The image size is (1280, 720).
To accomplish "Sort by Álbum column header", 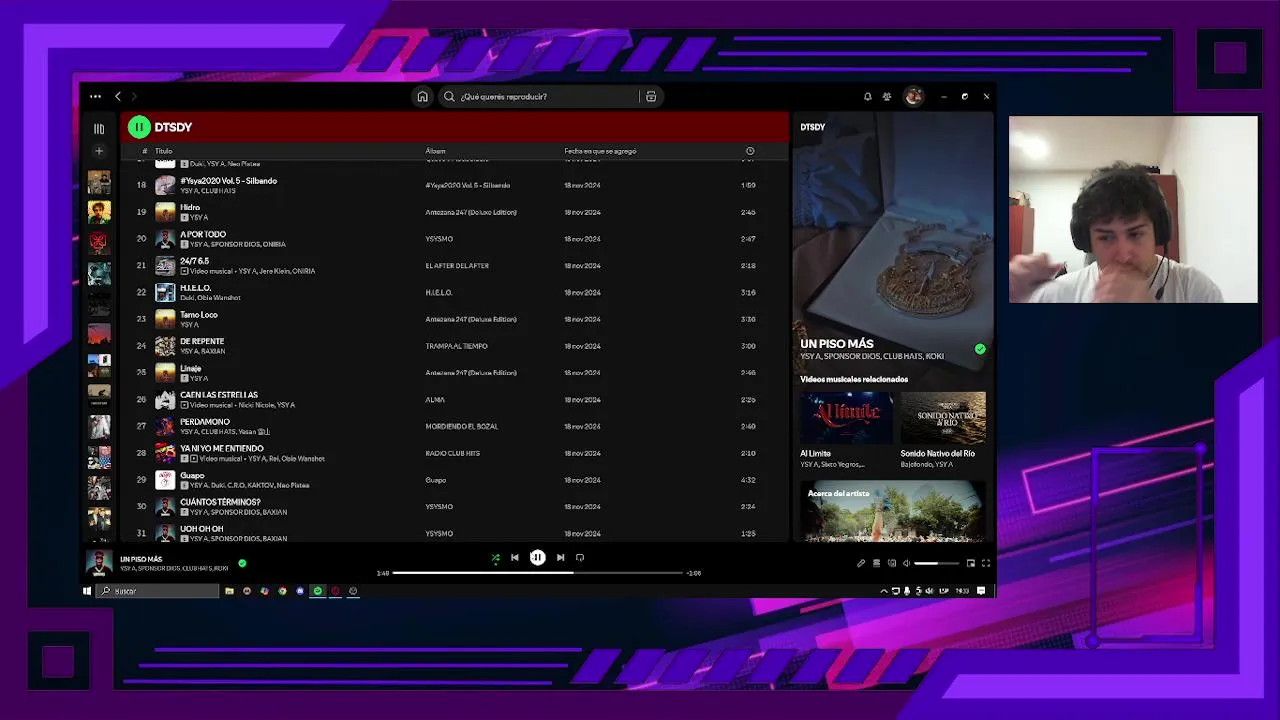I will (435, 151).
